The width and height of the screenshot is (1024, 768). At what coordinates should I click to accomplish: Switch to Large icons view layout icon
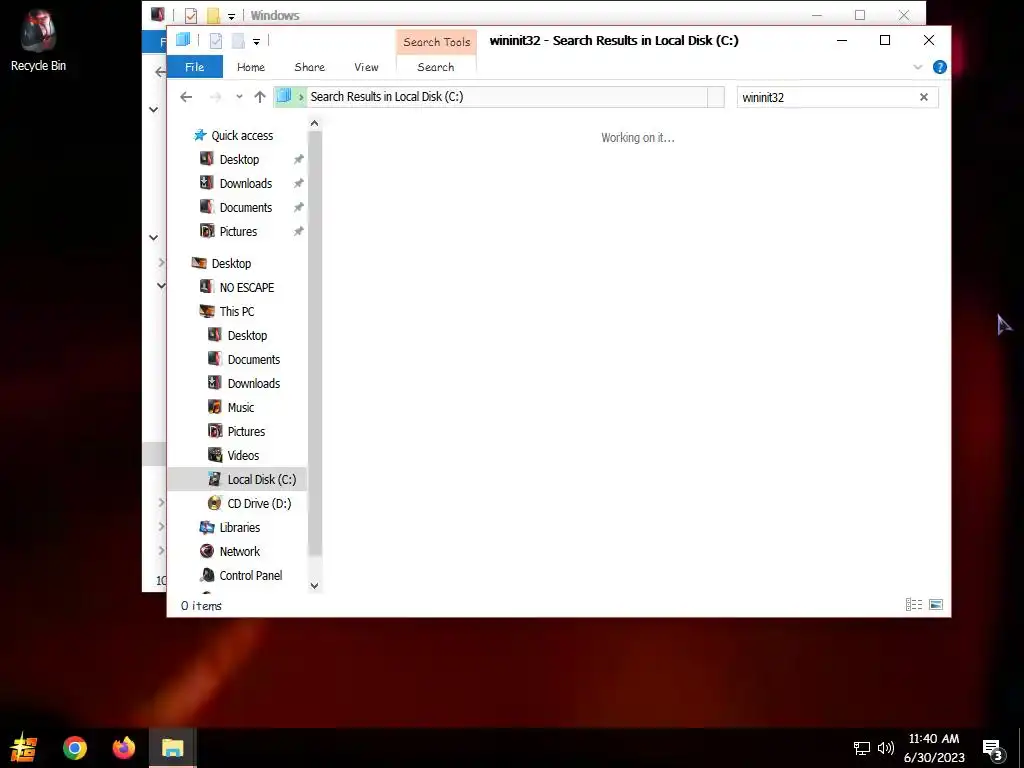tap(936, 605)
